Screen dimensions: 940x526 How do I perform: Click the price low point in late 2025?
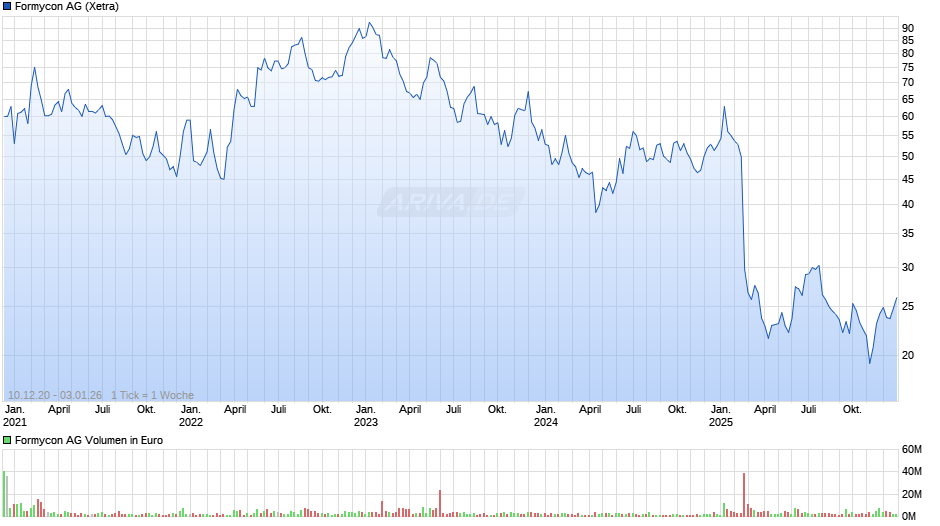870,363
